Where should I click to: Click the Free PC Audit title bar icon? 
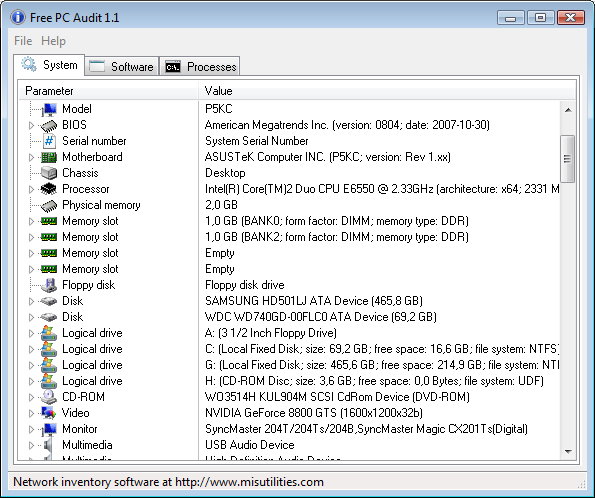coord(18,17)
